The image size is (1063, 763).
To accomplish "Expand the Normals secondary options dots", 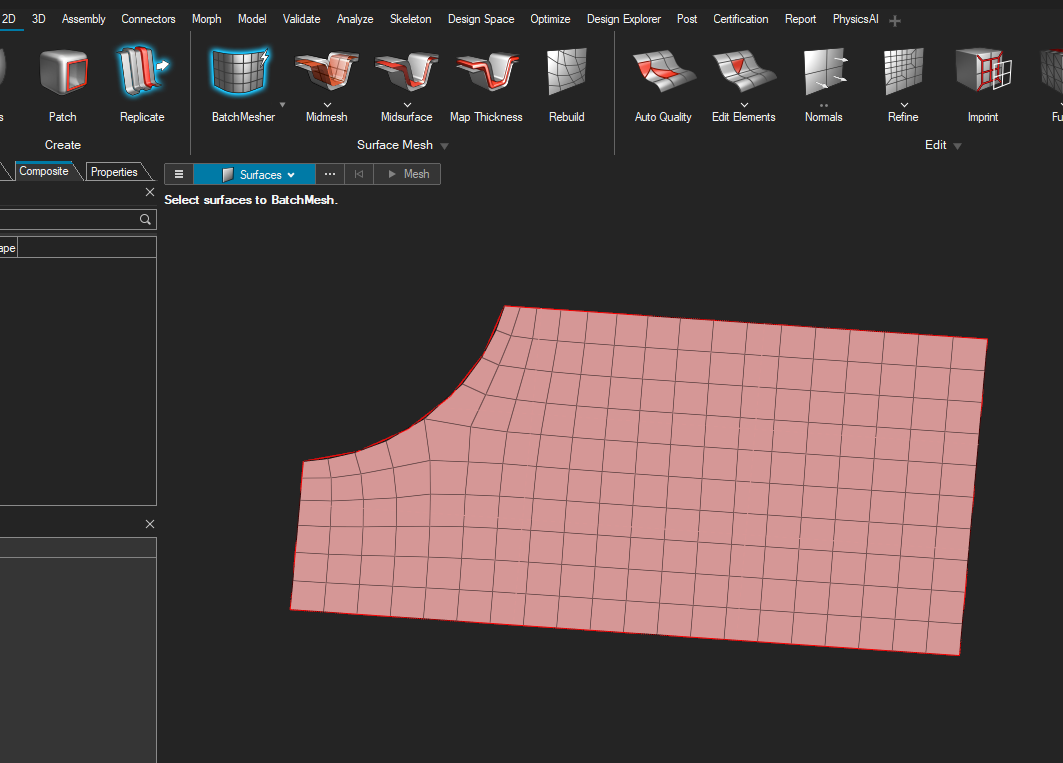I will (824, 105).
